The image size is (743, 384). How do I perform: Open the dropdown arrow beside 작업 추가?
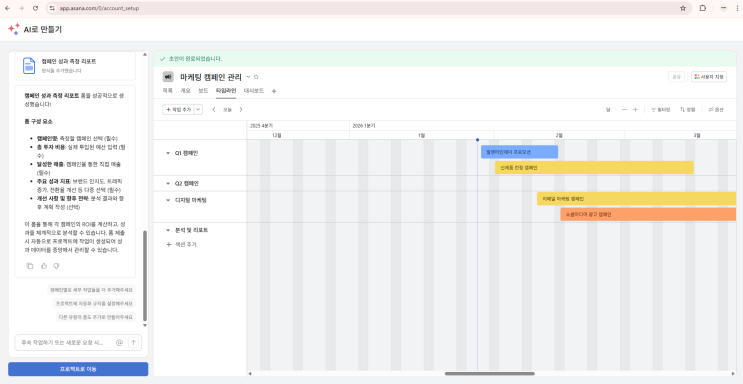pos(198,110)
